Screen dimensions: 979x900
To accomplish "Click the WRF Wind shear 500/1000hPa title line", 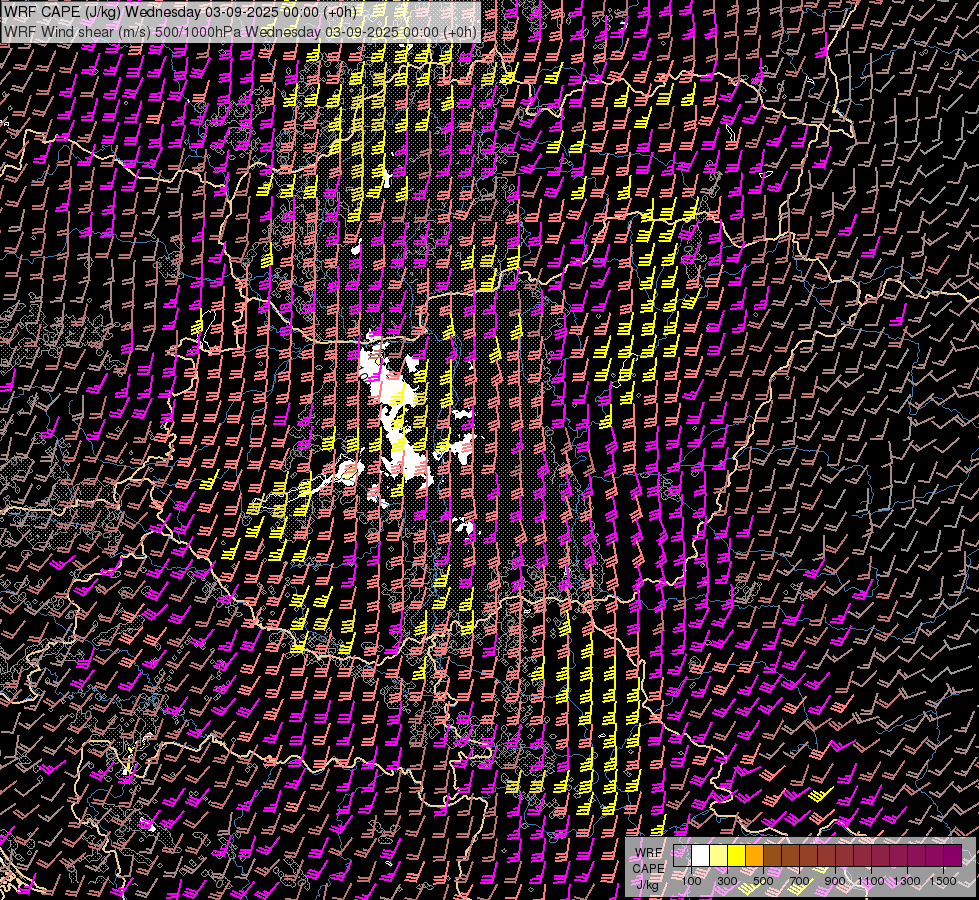I will pyautogui.click(x=240, y=32).
